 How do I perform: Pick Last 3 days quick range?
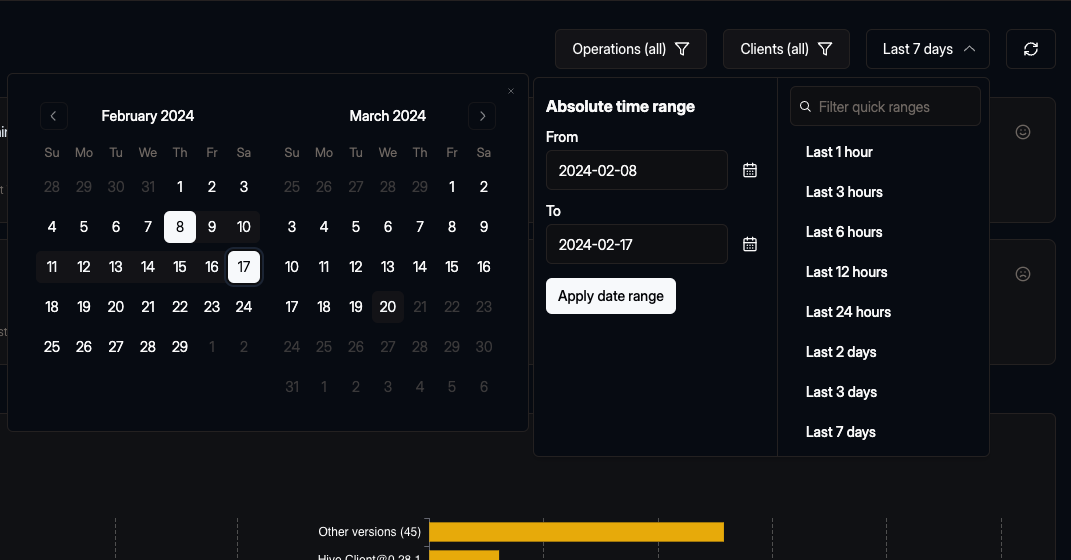pos(841,392)
